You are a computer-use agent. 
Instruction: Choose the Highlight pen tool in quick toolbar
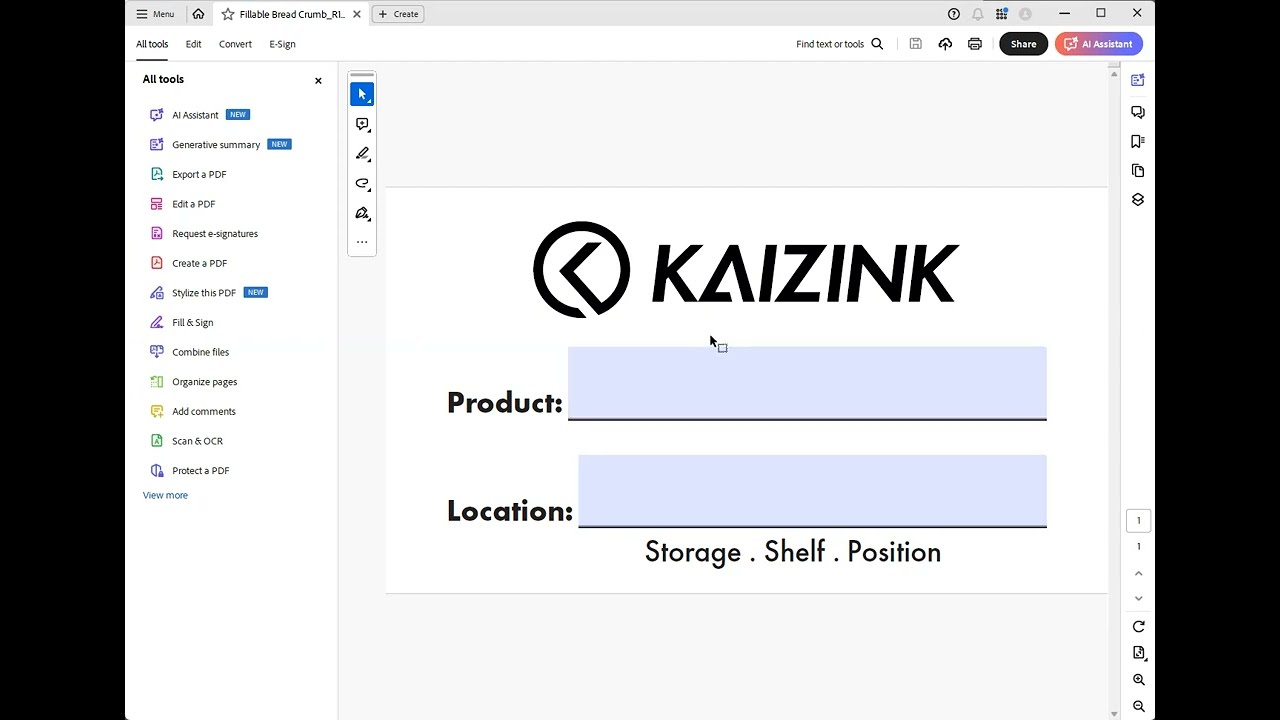[x=362, y=154]
